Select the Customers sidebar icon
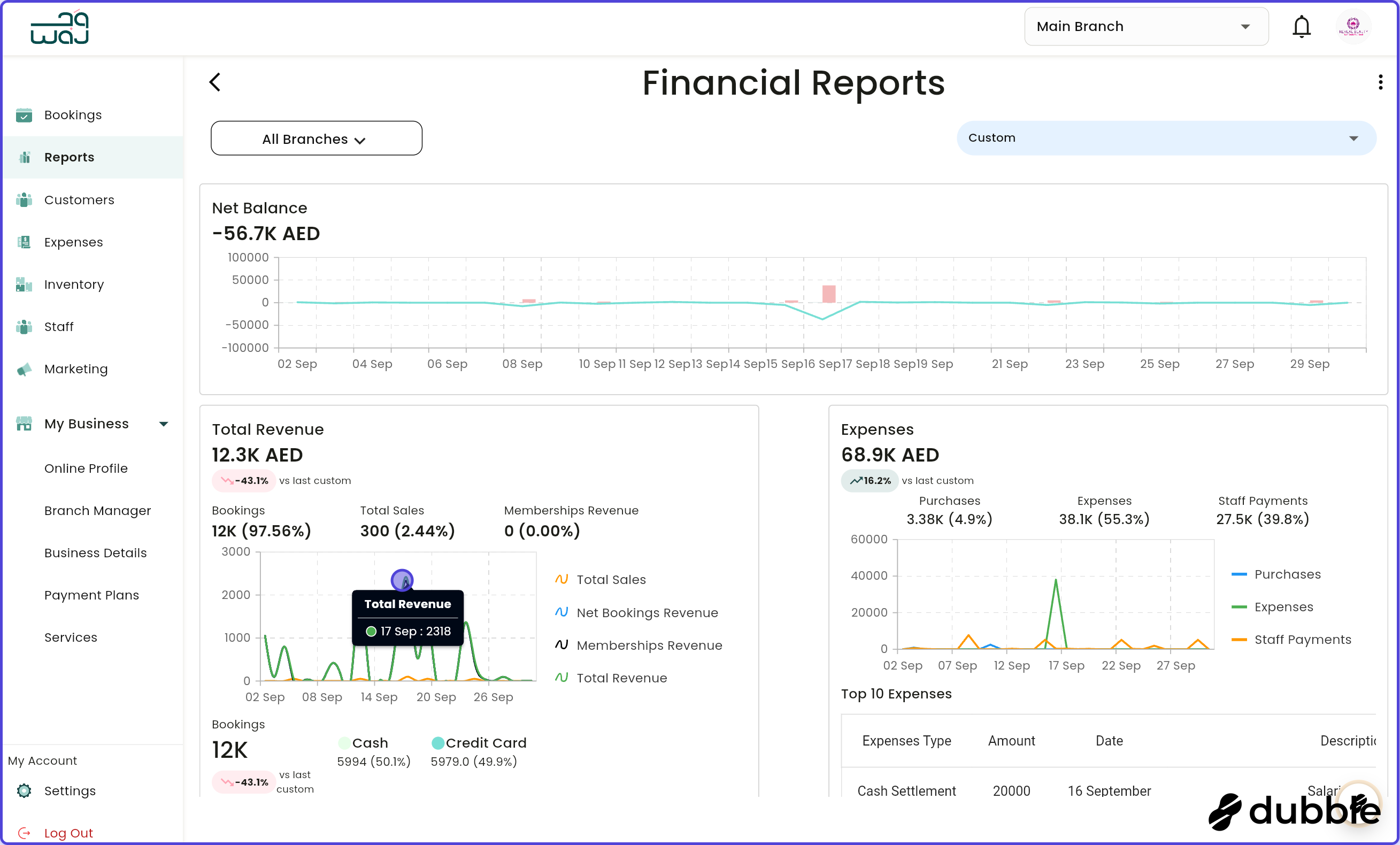The width and height of the screenshot is (1400, 845). pyautogui.click(x=24, y=200)
